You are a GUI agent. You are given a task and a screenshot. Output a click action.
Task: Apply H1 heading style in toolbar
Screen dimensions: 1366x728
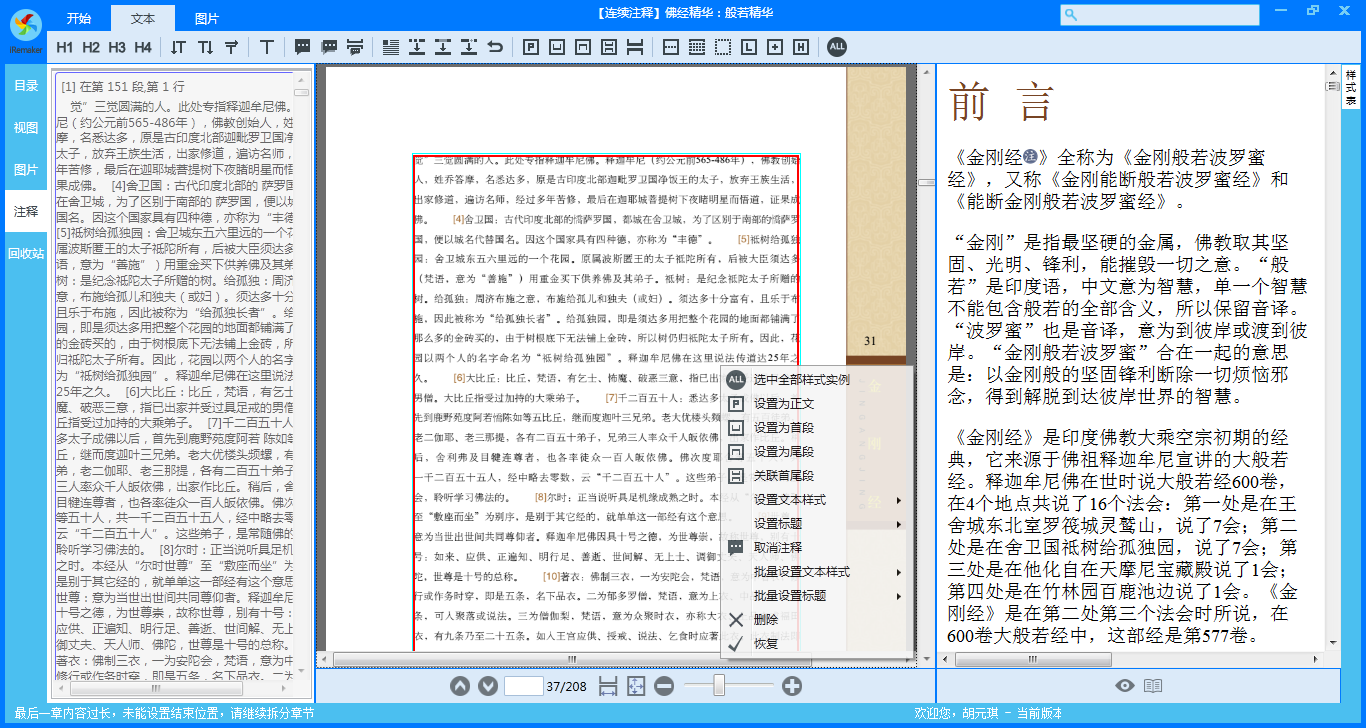click(x=65, y=47)
